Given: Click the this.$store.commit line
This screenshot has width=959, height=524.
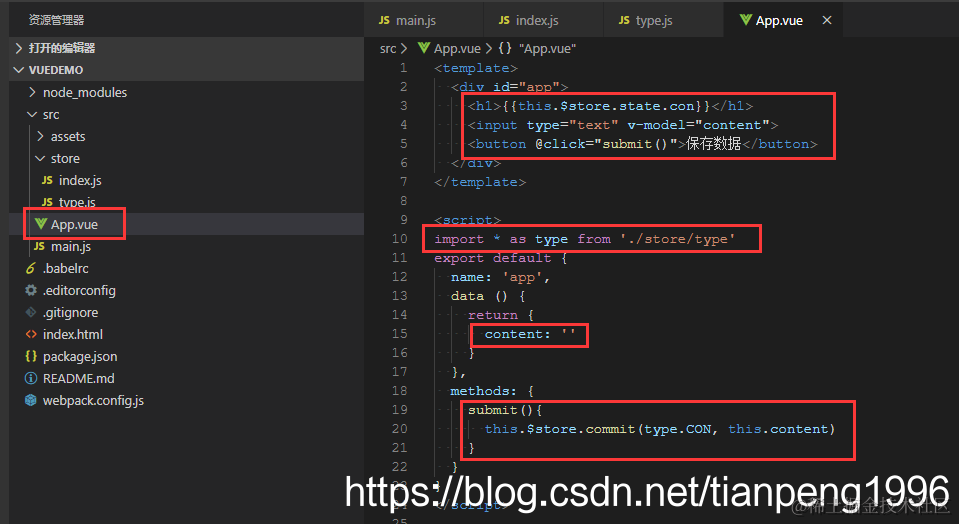Looking at the screenshot, I should 660,429.
